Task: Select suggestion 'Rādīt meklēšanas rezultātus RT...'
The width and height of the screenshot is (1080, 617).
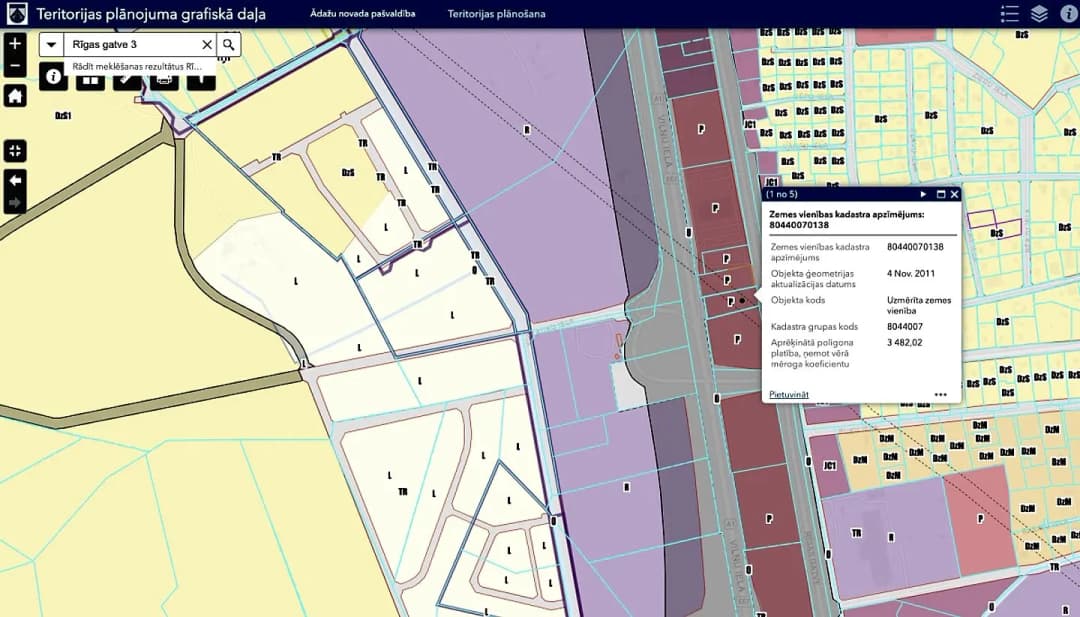Action: (x=137, y=67)
